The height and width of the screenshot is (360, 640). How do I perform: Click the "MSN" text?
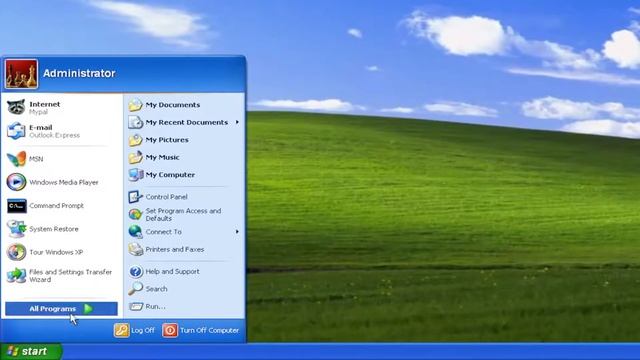pos(36,159)
